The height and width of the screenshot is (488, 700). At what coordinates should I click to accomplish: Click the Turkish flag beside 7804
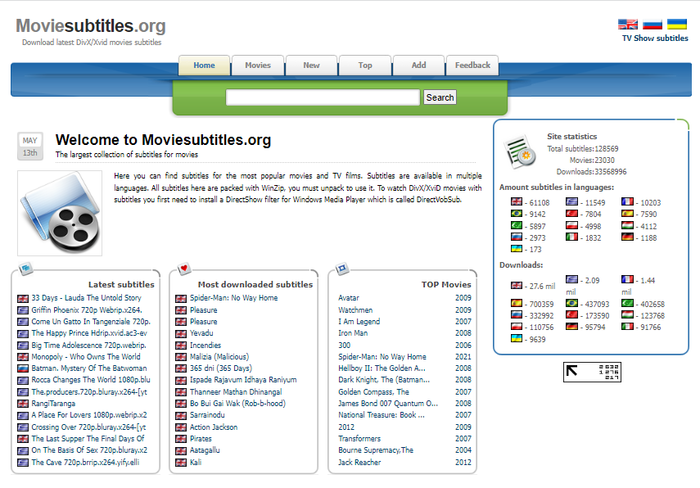pos(572,213)
